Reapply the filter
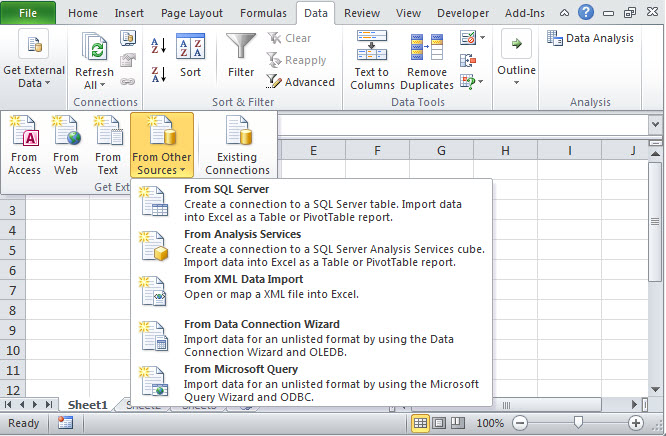The width and height of the screenshot is (666, 436). coord(296,60)
